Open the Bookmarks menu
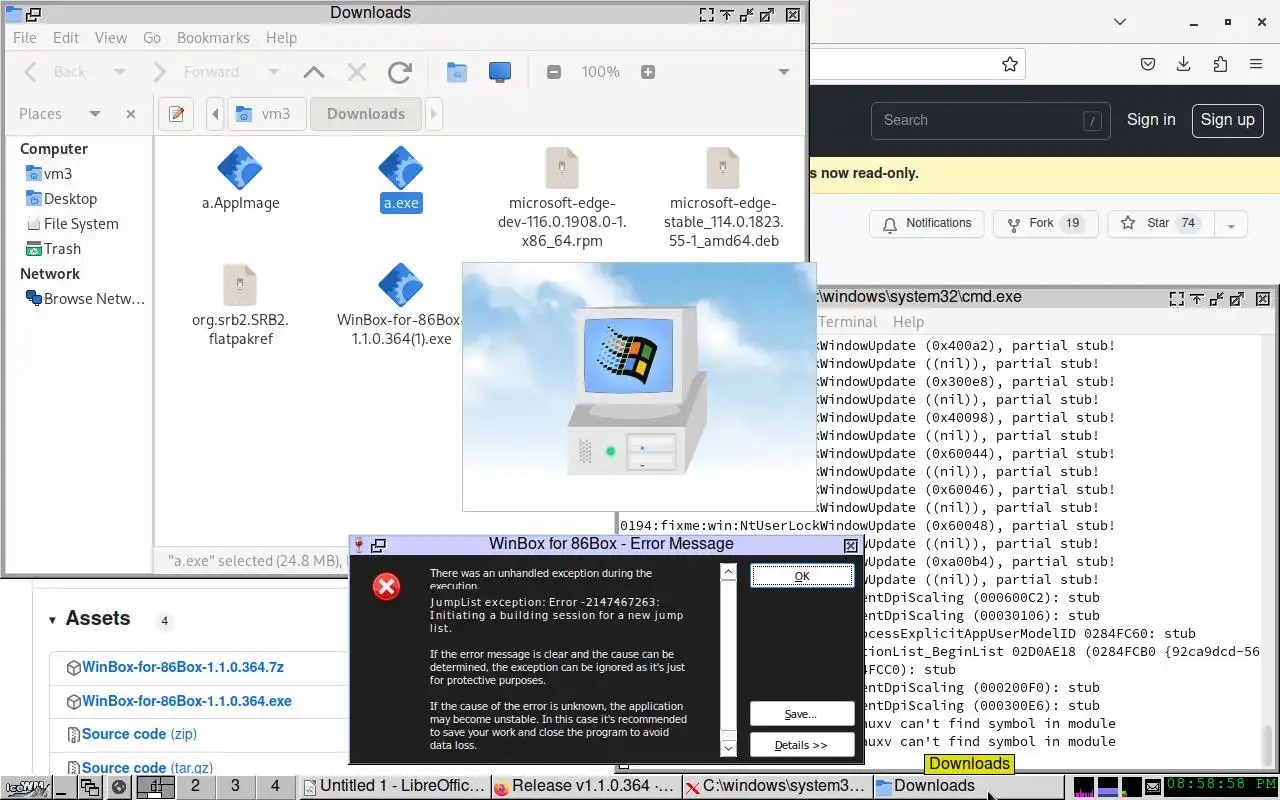Screen dimensions: 1280x800 click(x=213, y=37)
